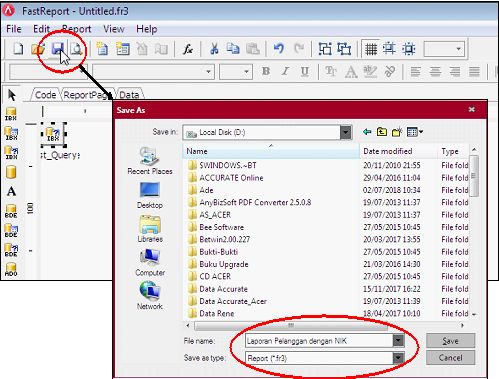Select the ACCURATE Online folder

tap(231, 178)
